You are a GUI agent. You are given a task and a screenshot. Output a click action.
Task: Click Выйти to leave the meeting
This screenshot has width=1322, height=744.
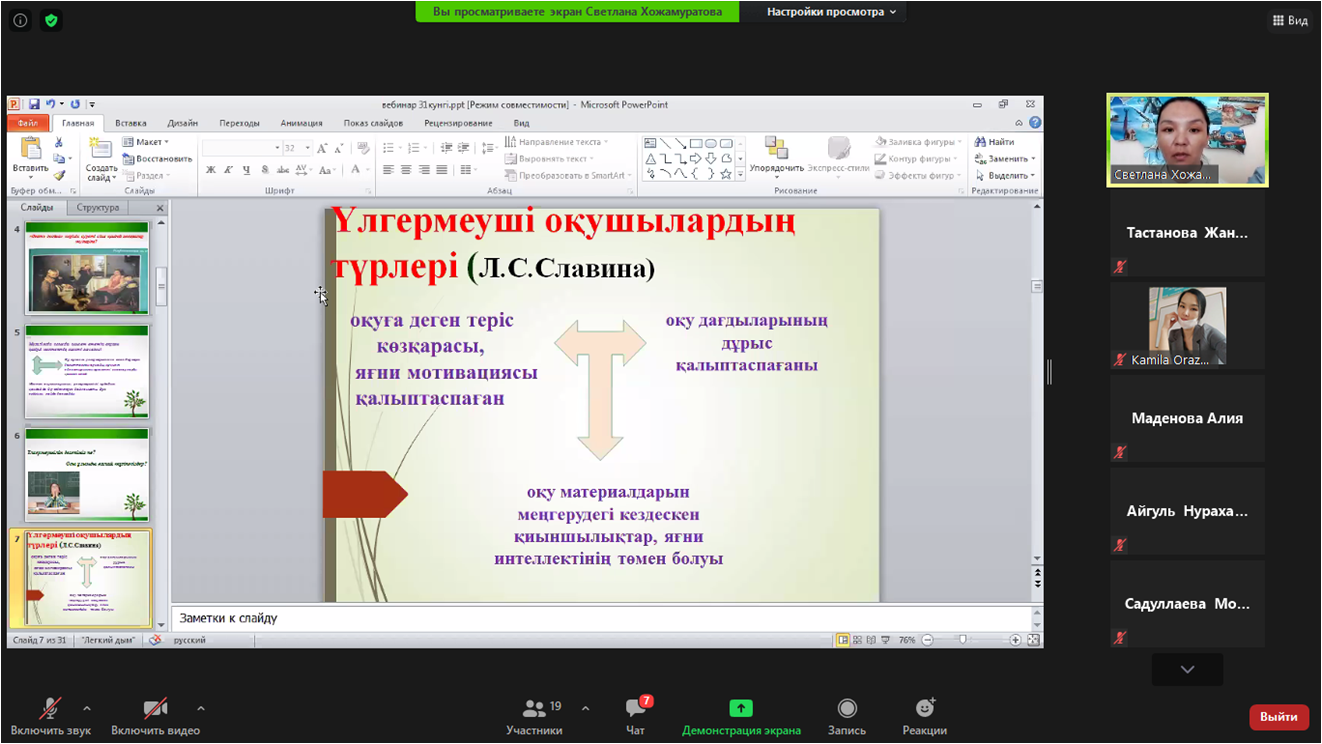click(x=1278, y=717)
